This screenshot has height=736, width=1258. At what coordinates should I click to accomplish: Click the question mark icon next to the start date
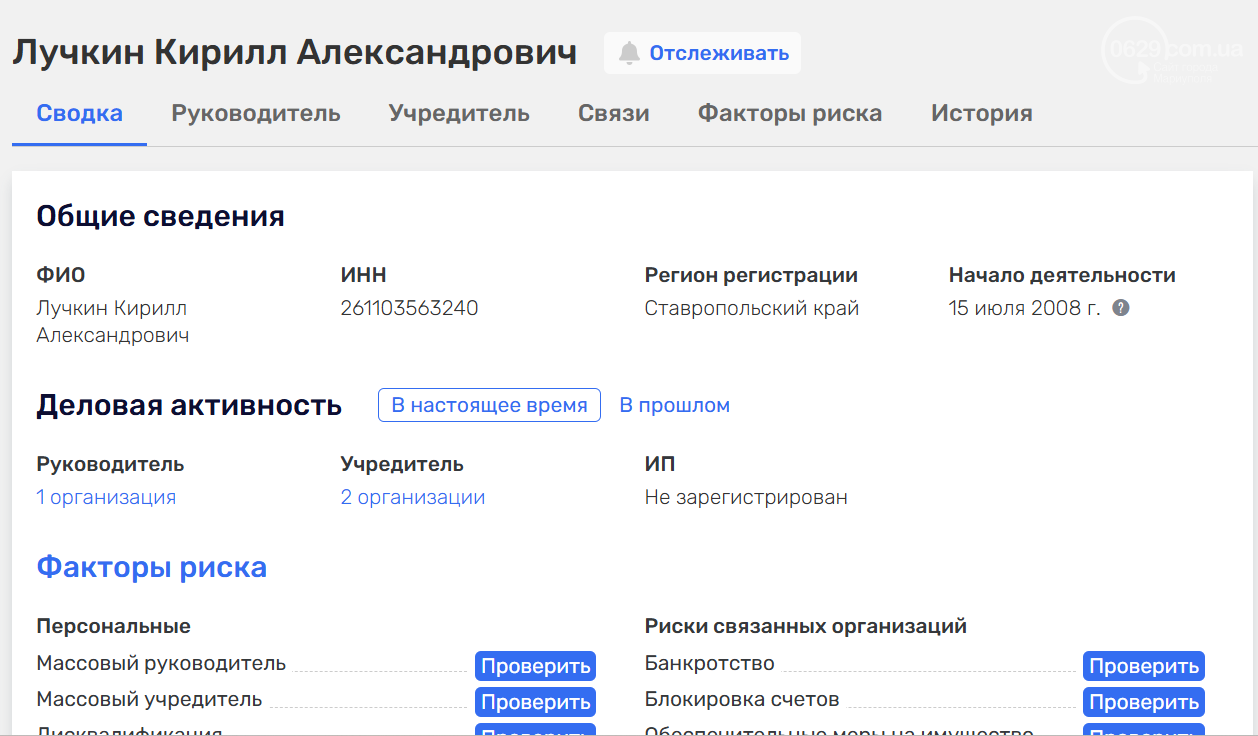tap(1121, 308)
